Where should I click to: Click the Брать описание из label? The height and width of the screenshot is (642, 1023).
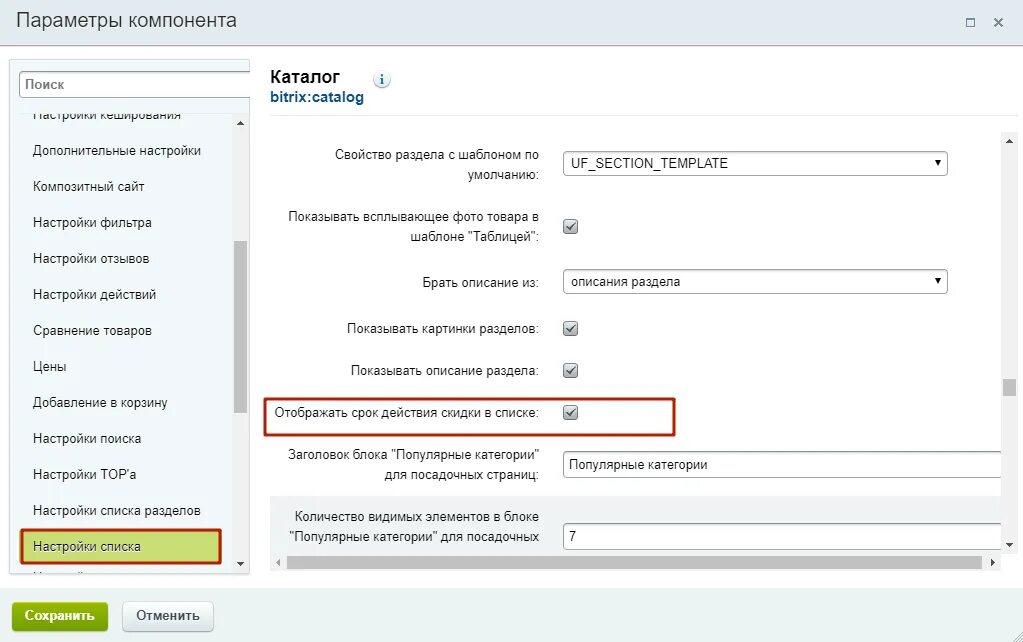click(480, 283)
